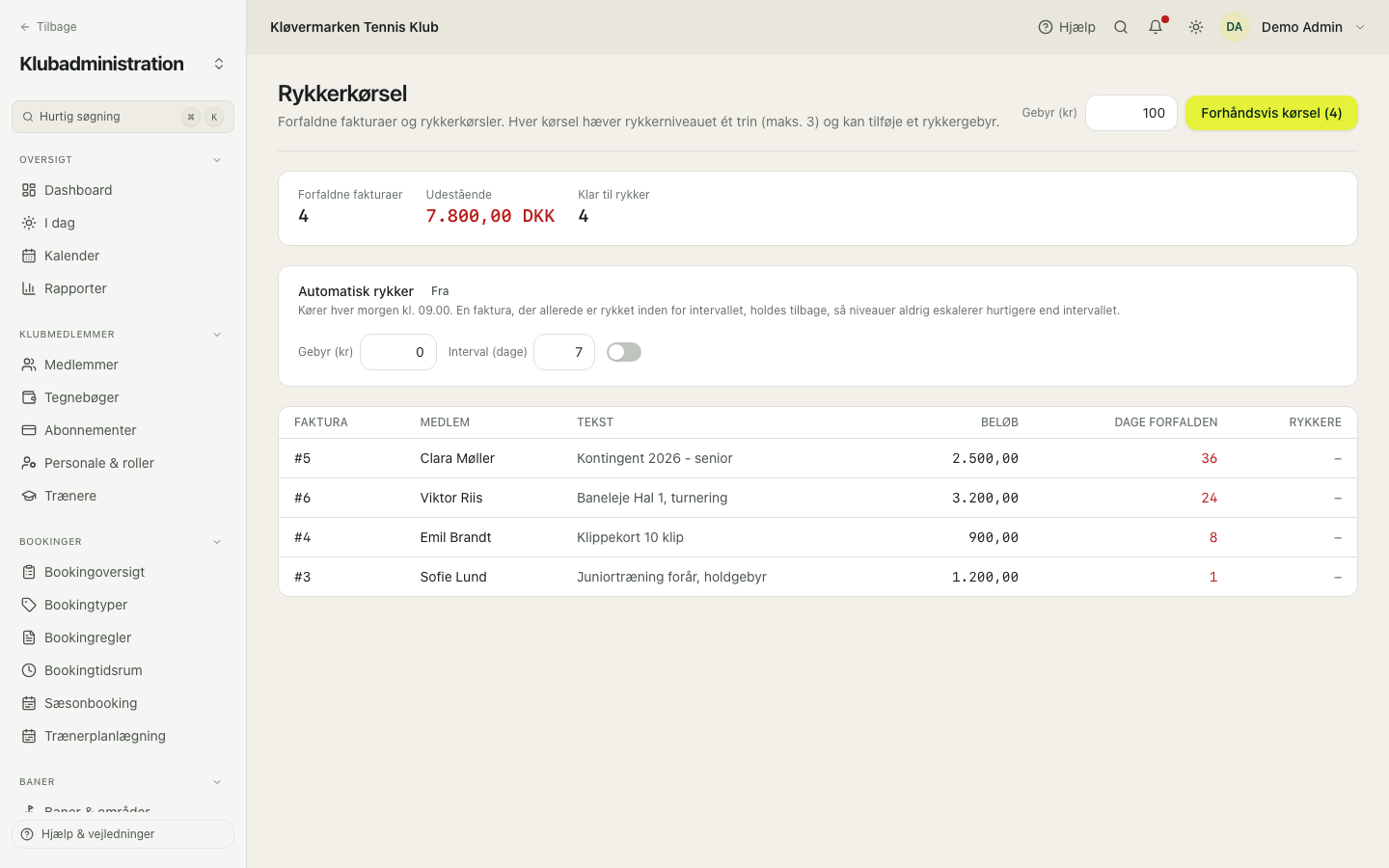Select the Clara Møller invoice row

point(818,458)
